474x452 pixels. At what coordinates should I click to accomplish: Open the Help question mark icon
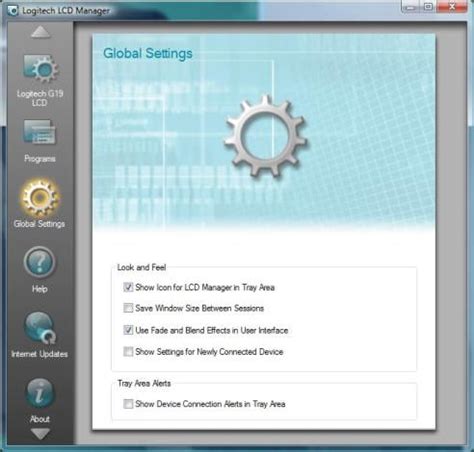39,262
